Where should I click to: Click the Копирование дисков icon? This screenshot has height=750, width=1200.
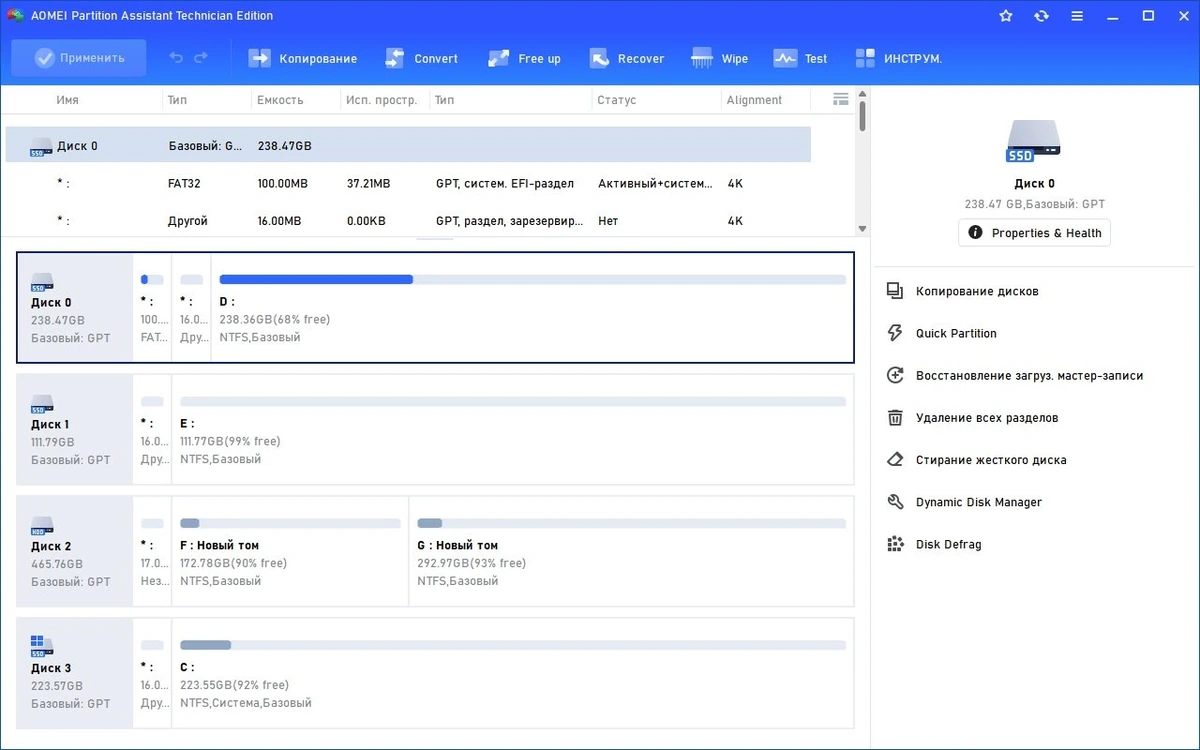tap(896, 291)
